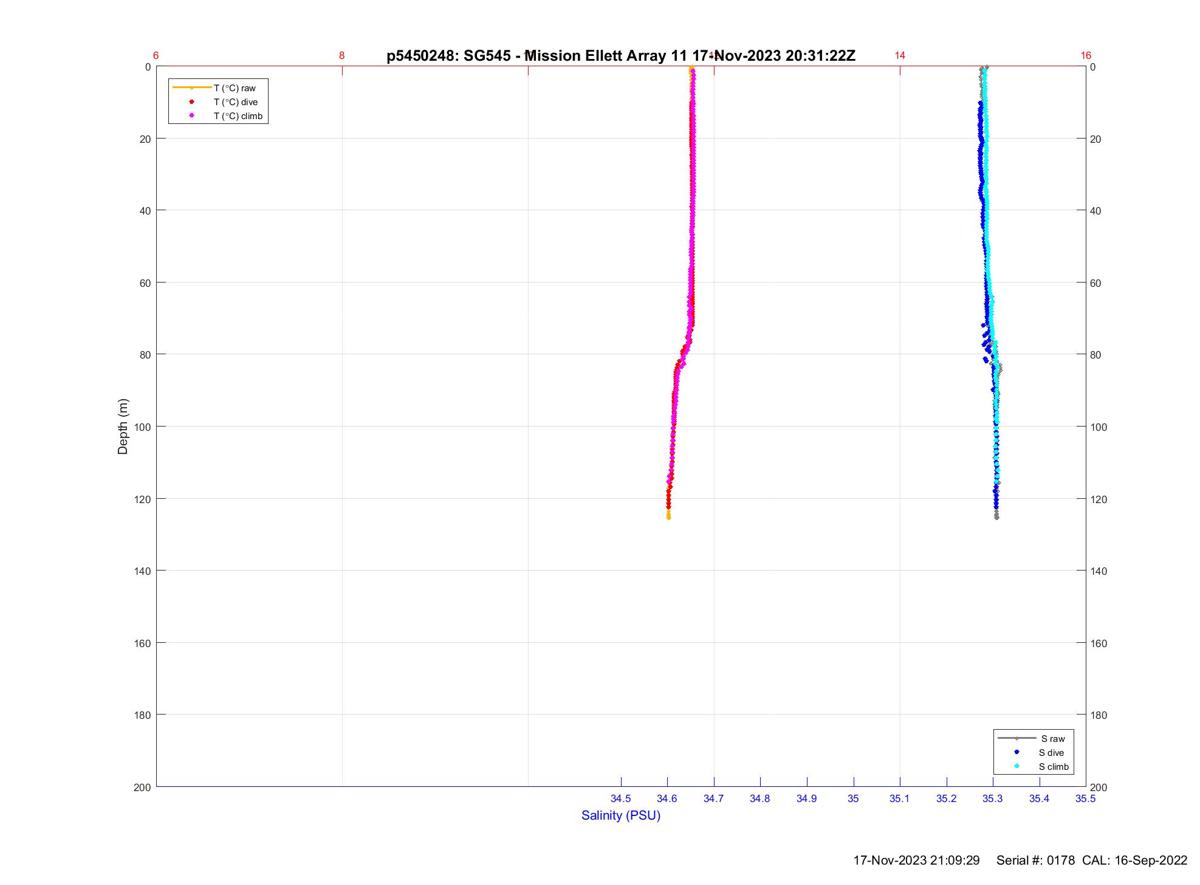Click right depth axis tick label 100
1200x885 pixels.
[x=1100, y=427]
